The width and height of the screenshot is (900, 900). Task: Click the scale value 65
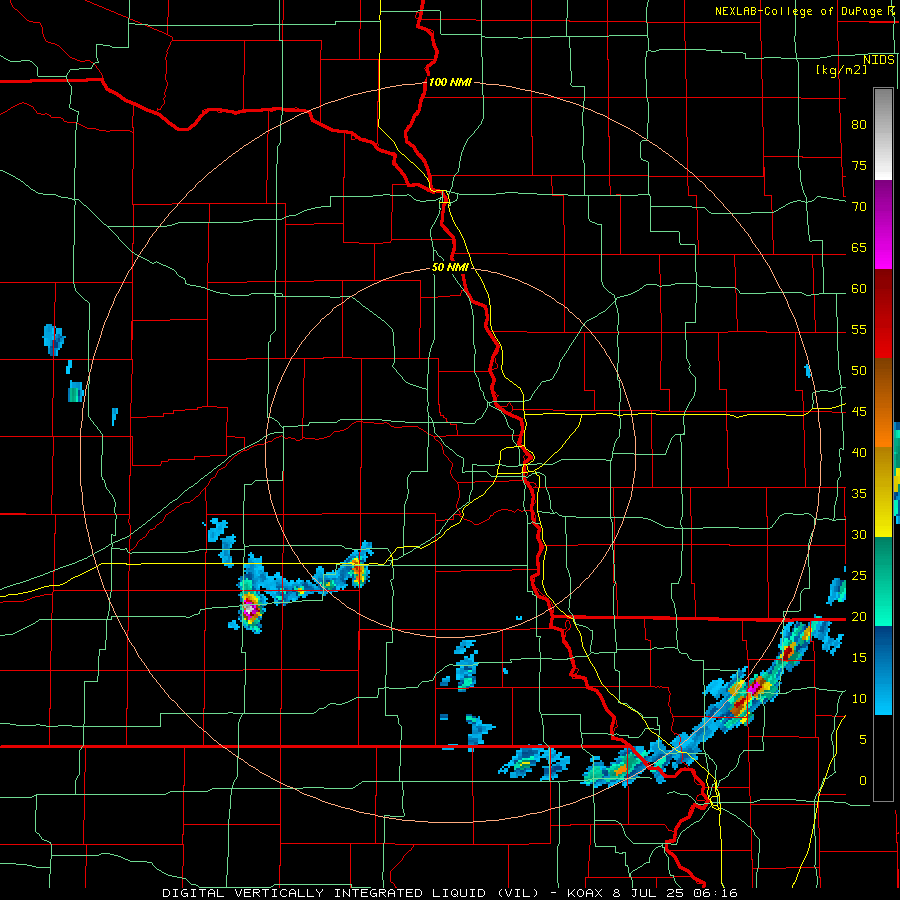(x=859, y=247)
